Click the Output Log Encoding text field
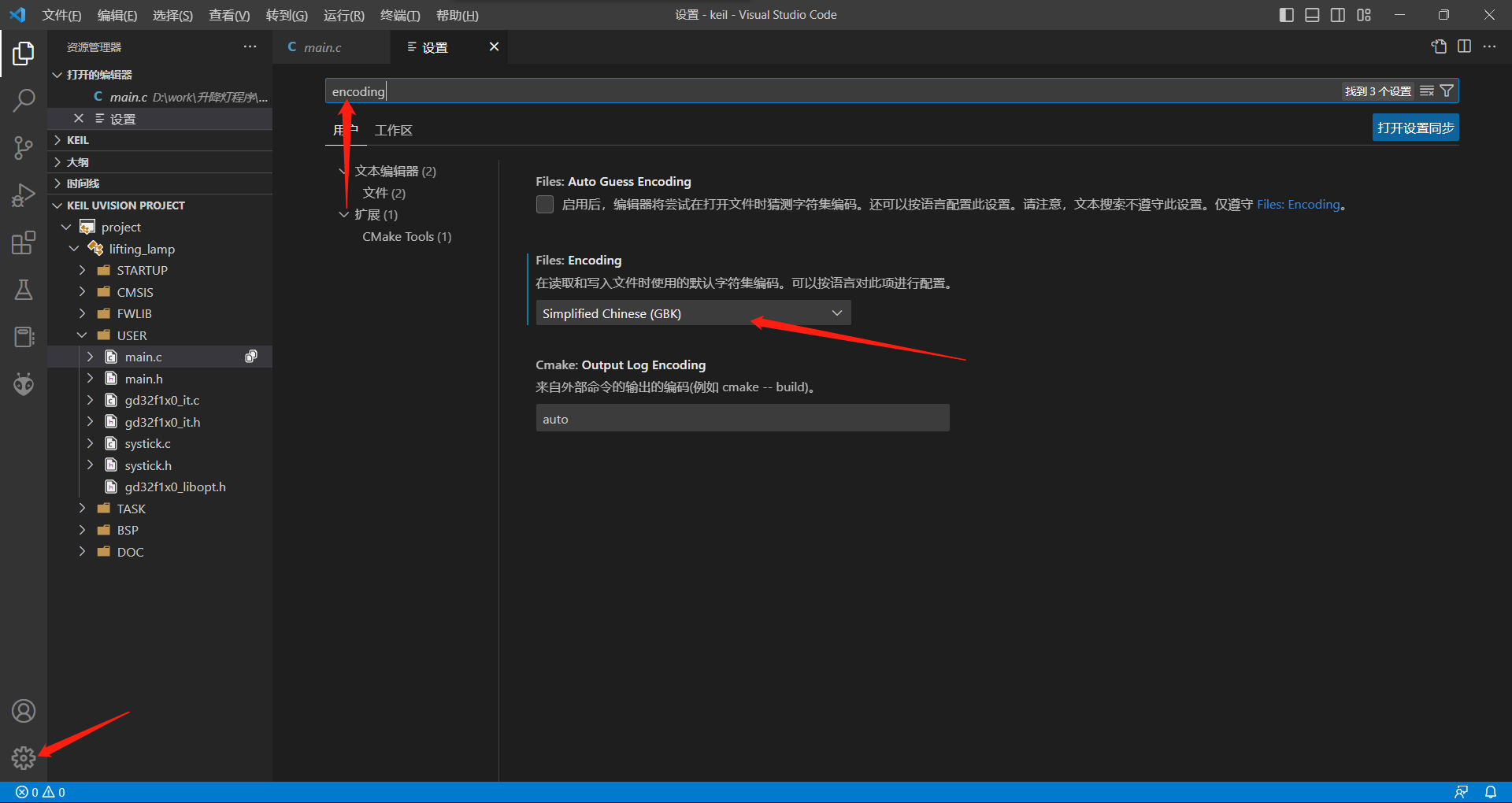1512x803 pixels. [x=742, y=419]
